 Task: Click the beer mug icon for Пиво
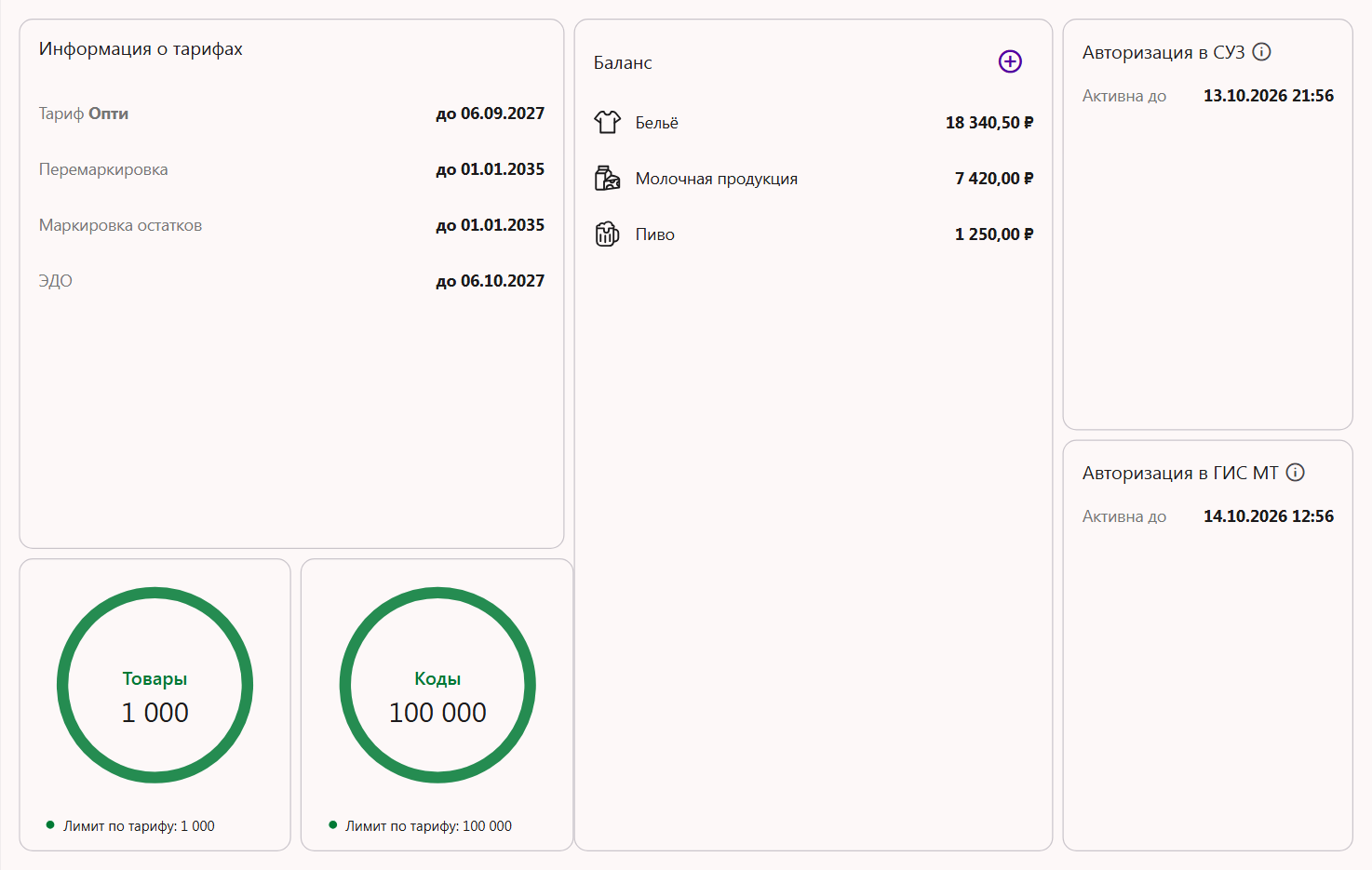pos(607,234)
